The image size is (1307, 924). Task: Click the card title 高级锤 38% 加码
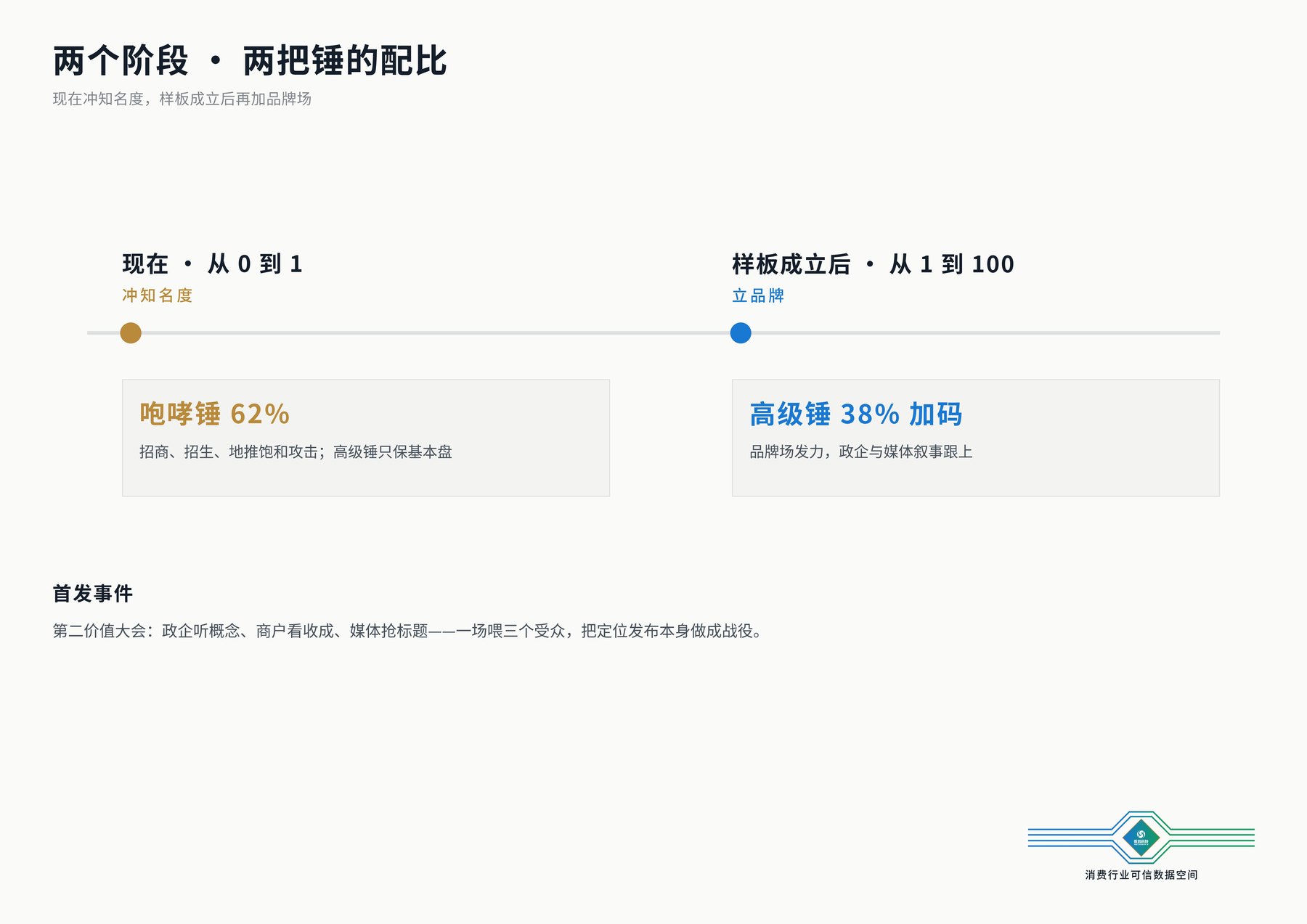856,414
